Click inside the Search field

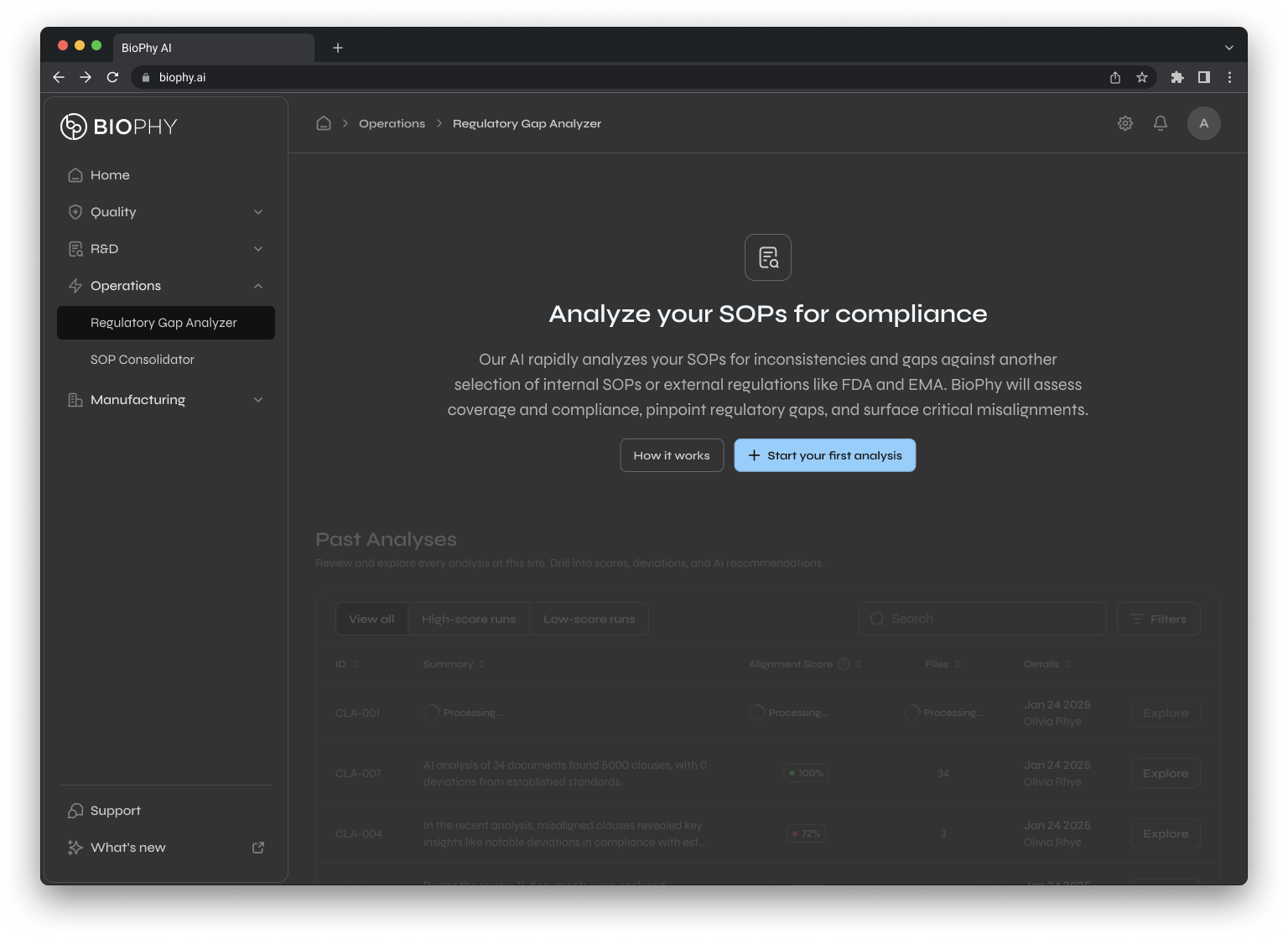[981, 619]
